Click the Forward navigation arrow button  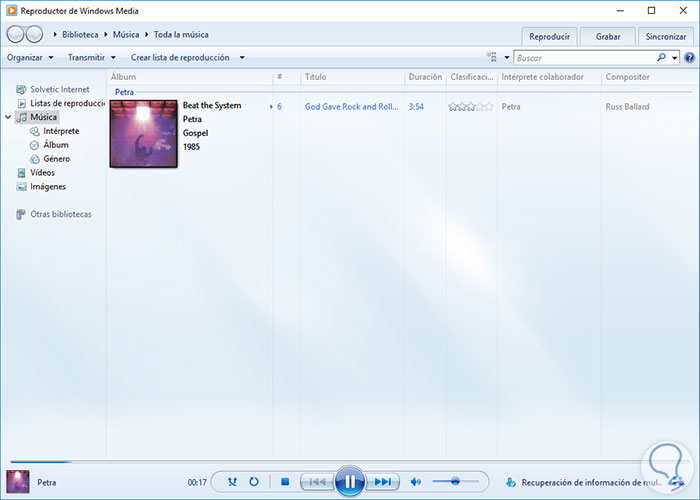tap(34, 34)
